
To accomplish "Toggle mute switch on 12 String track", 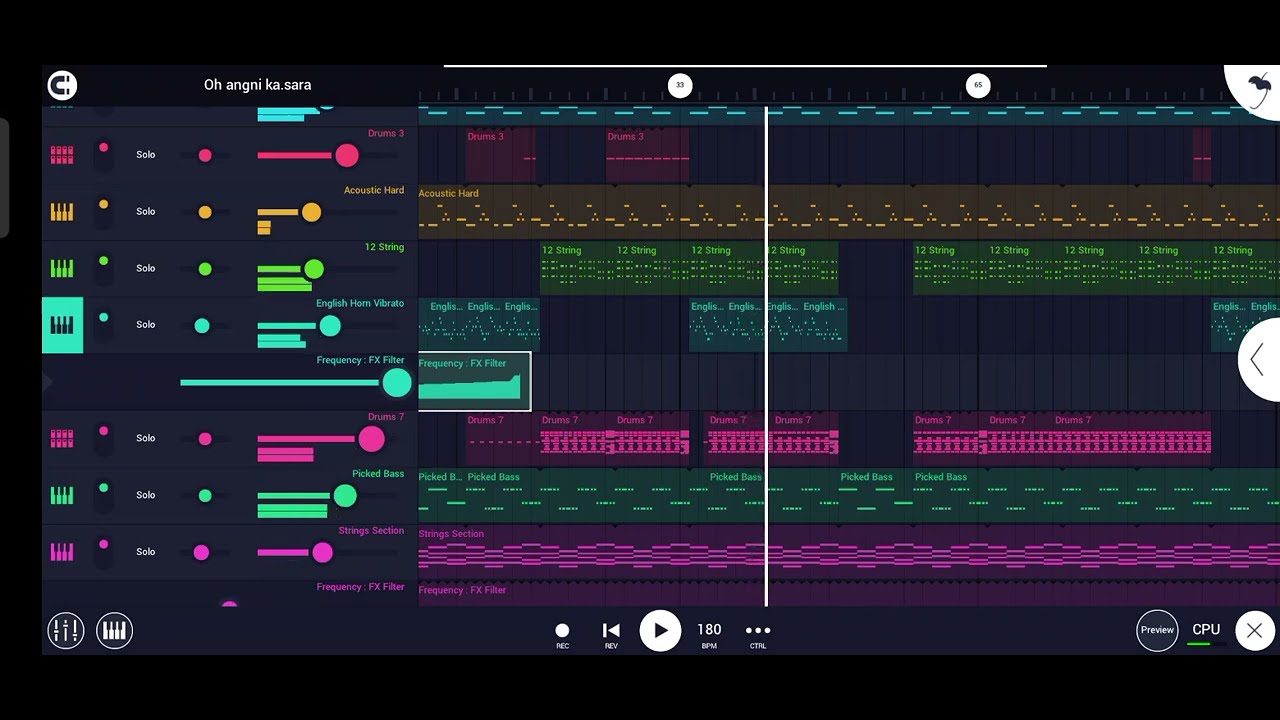I will pos(103,267).
